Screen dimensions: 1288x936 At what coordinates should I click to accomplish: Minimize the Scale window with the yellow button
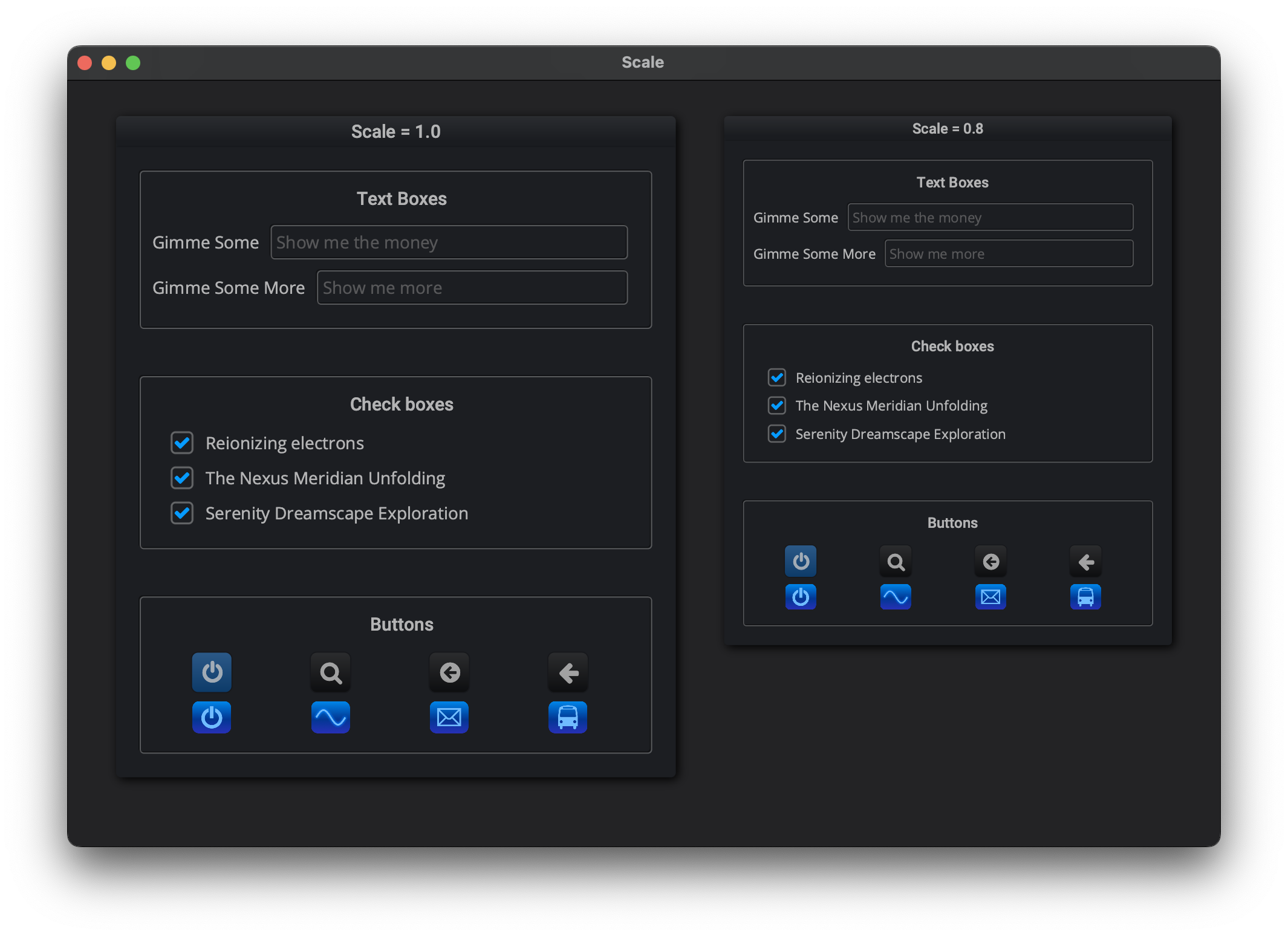tap(109, 62)
